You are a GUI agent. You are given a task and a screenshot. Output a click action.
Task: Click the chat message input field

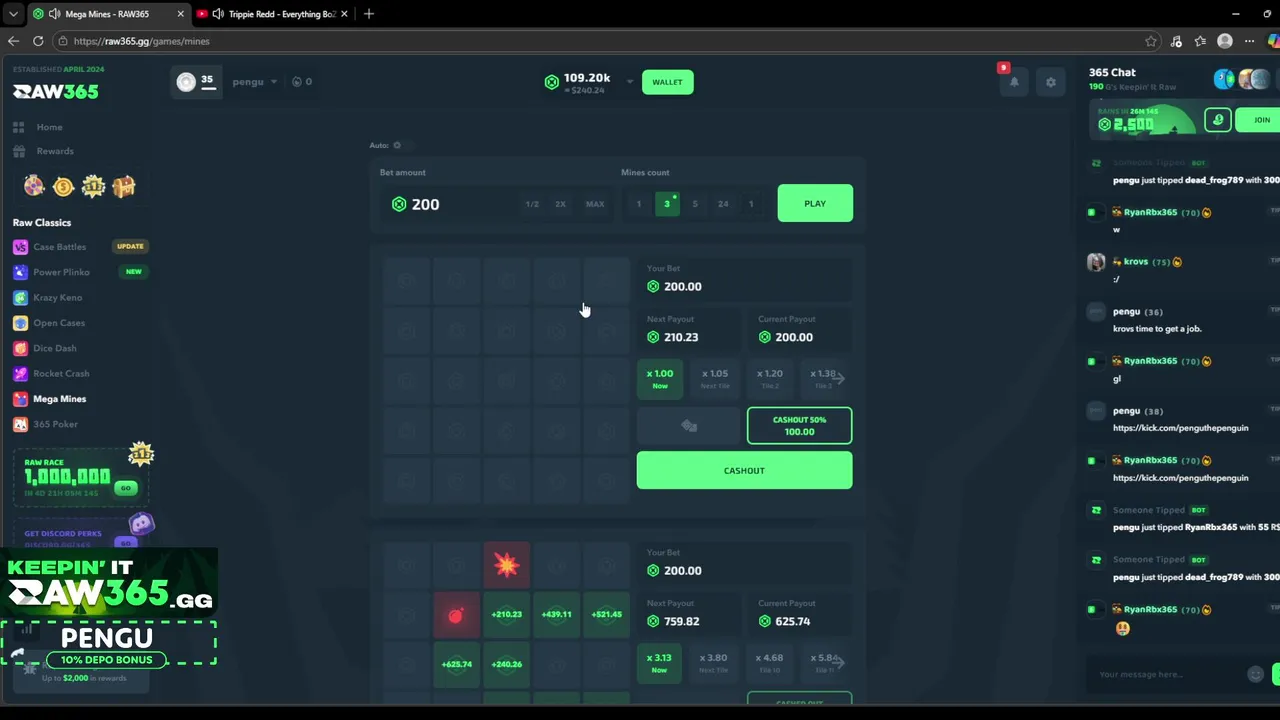pos(1166,674)
